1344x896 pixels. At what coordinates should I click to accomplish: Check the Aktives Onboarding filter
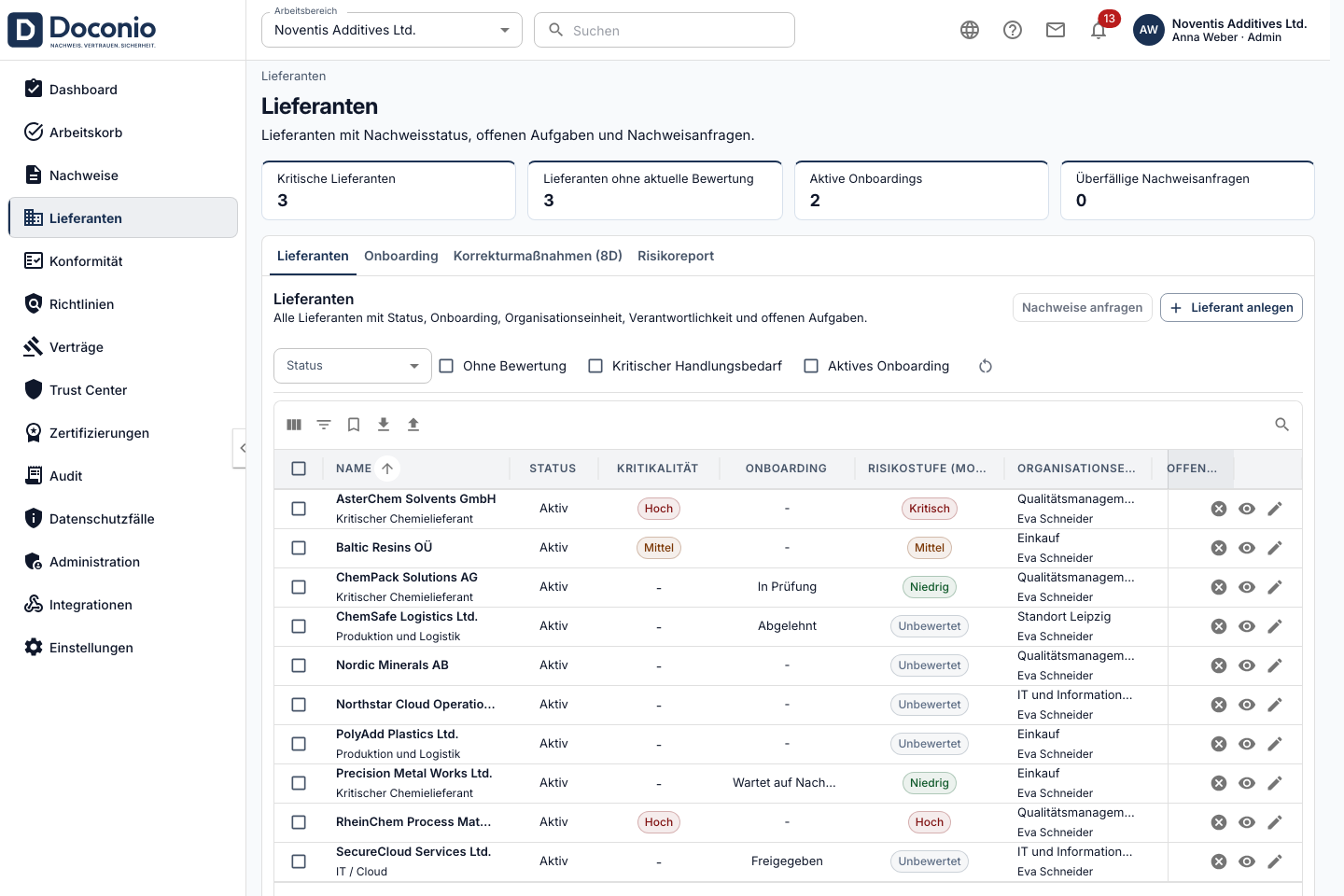[x=811, y=366]
